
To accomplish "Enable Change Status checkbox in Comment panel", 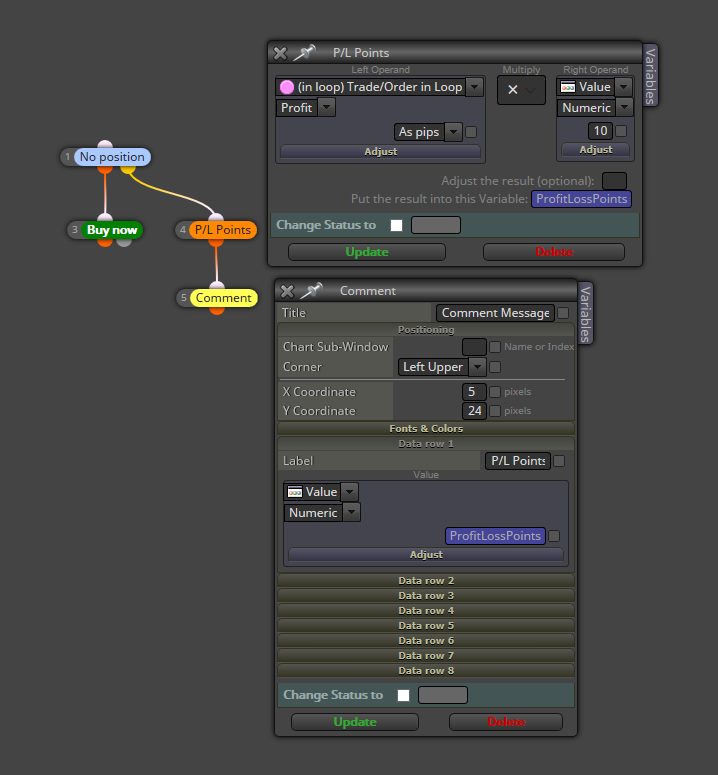I will pyautogui.click(x=403, y=695).
